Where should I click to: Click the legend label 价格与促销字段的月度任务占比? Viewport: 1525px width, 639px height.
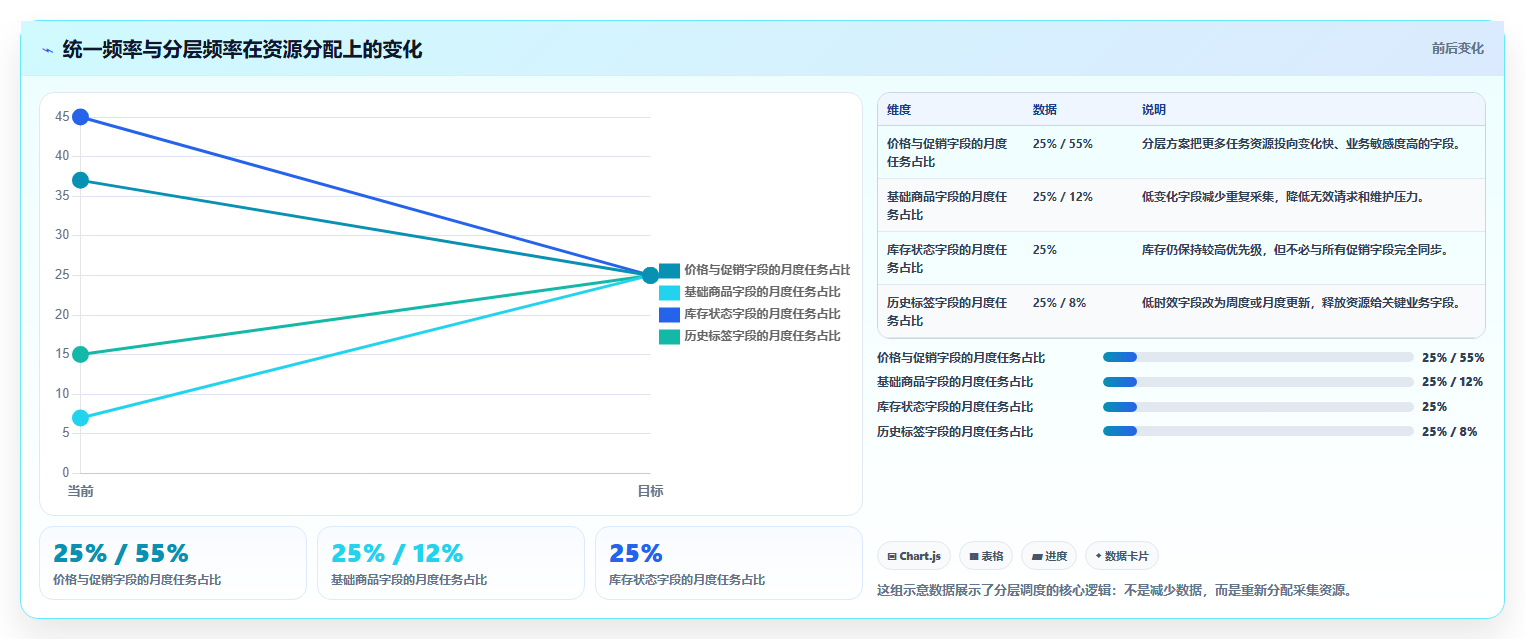pyautogui.click(x=767, y=270)
